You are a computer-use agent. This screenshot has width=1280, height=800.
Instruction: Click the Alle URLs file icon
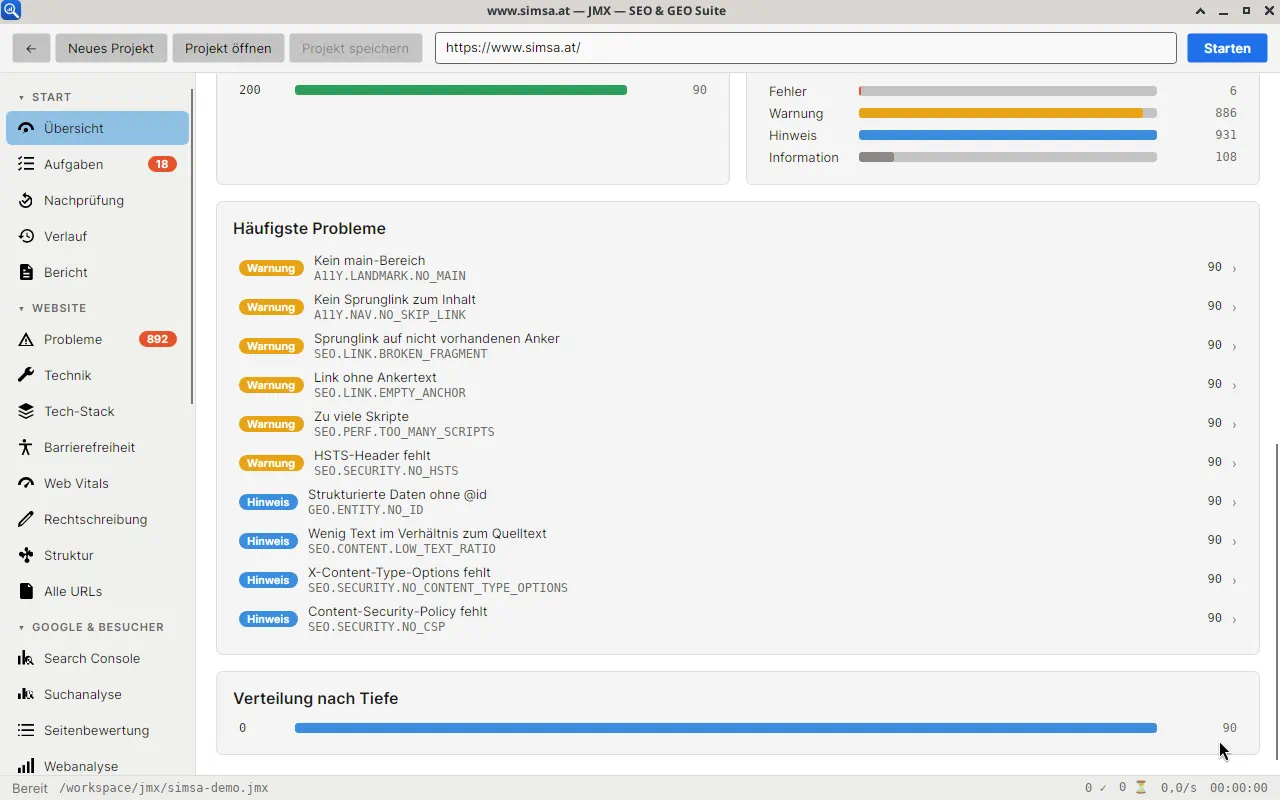[26, 591]
